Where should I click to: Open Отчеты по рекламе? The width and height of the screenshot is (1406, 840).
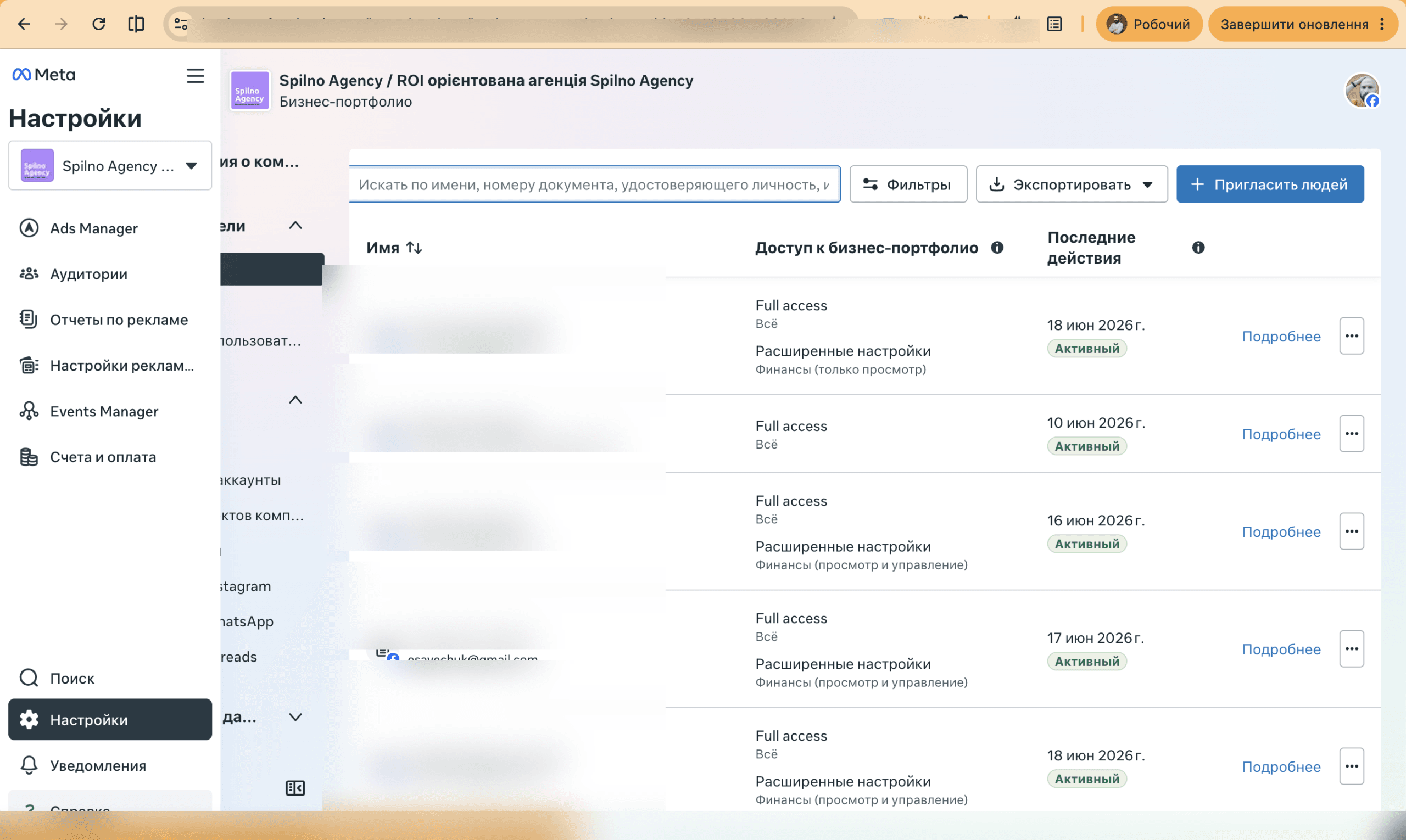[x=110, y=320]
